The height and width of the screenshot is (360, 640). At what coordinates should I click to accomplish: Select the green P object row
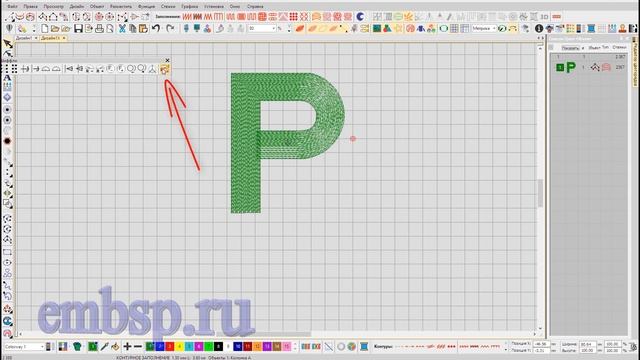coord(590,67)
